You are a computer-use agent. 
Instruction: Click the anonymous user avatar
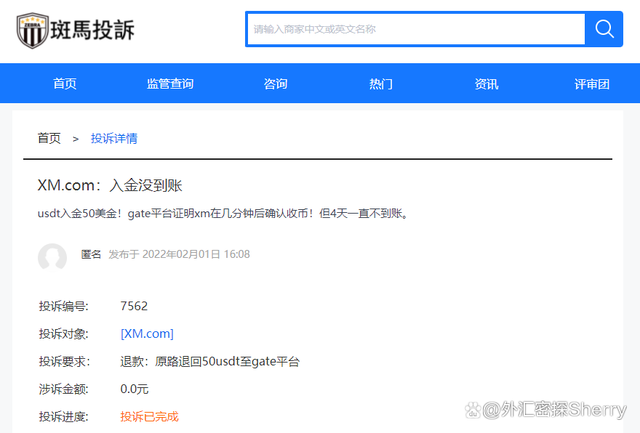(x=52, y=257)
